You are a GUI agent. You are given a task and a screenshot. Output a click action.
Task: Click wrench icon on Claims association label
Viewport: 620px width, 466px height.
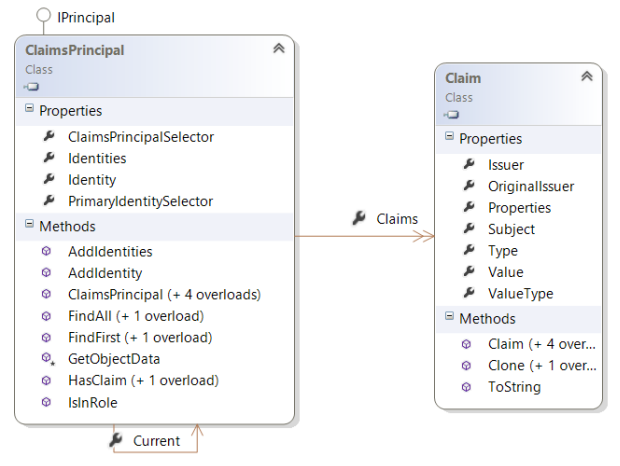tap(359, 218)
